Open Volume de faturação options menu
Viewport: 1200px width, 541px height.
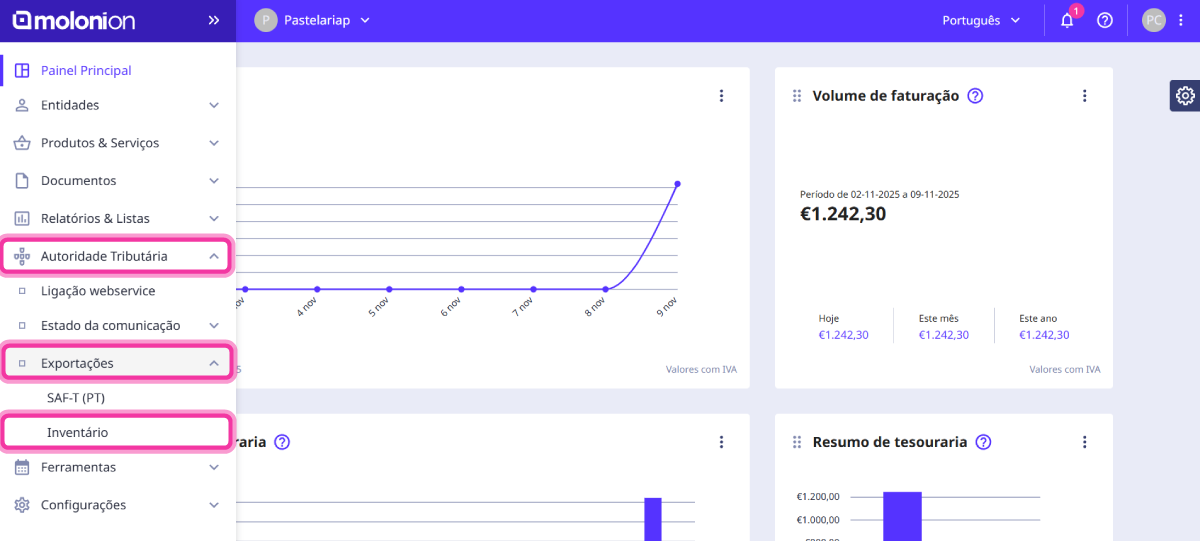point(1084,96)
